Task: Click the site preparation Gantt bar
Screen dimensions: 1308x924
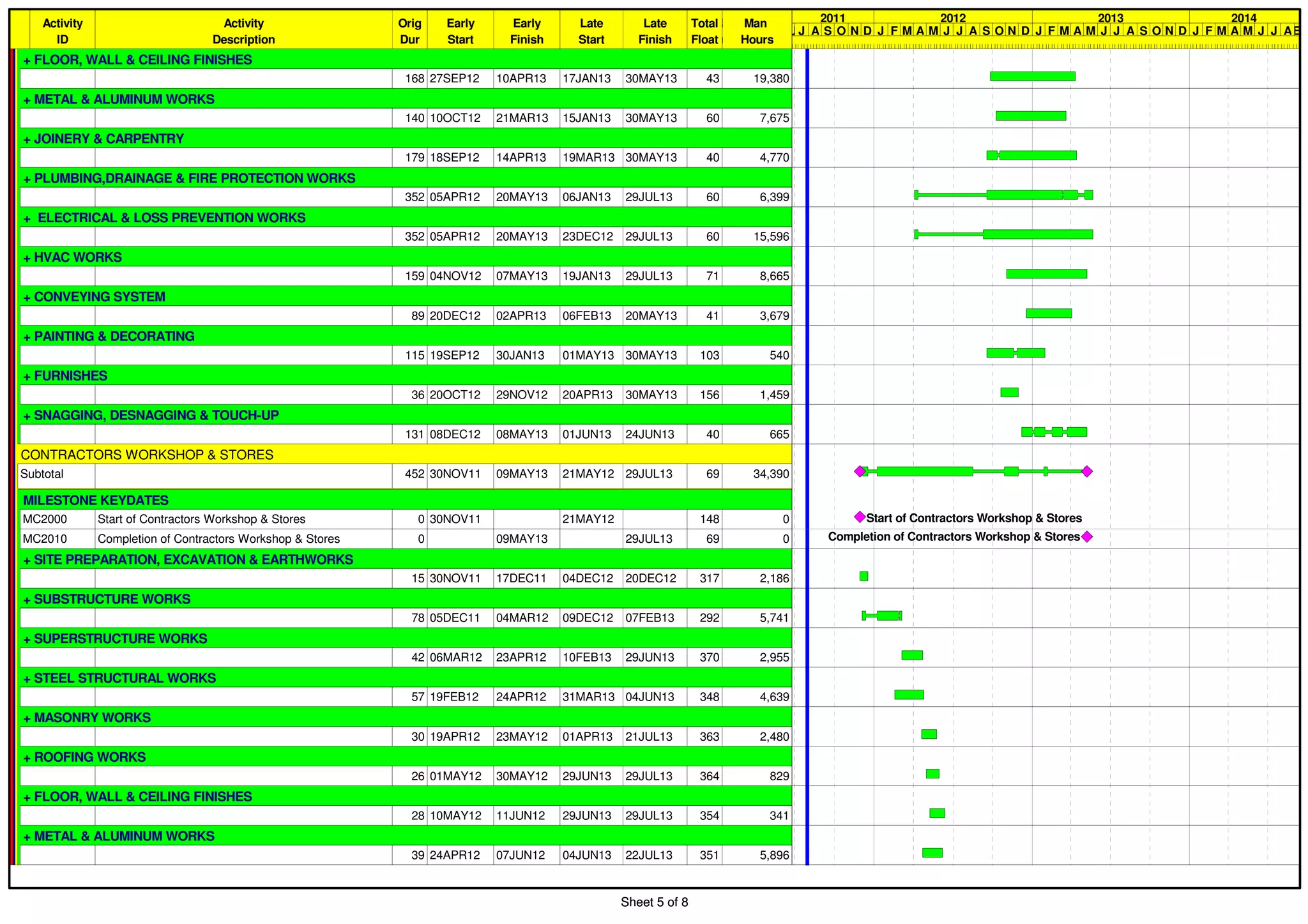Action: (x=863, y=576)
